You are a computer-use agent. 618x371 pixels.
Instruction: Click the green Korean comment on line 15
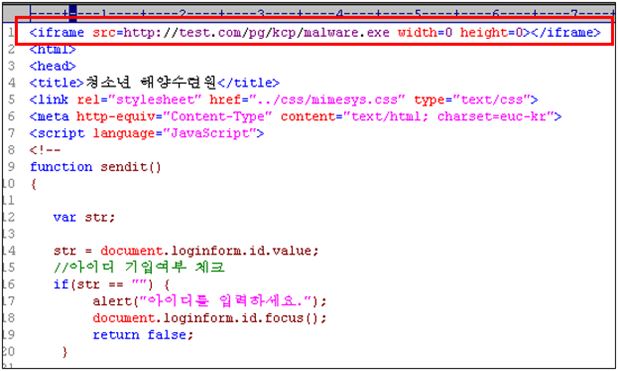point(139,267)
